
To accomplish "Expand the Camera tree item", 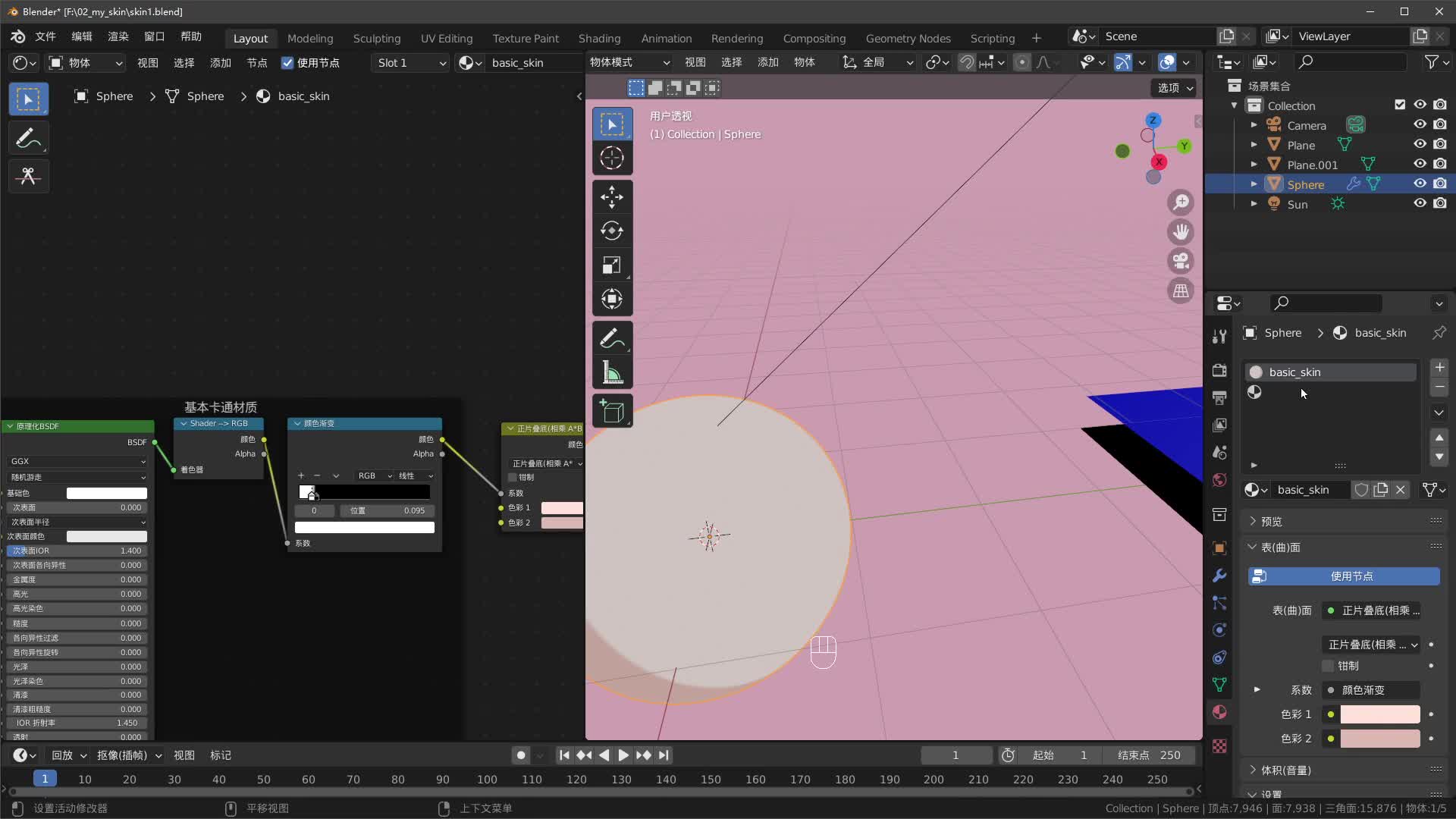I will [1254, 125].
